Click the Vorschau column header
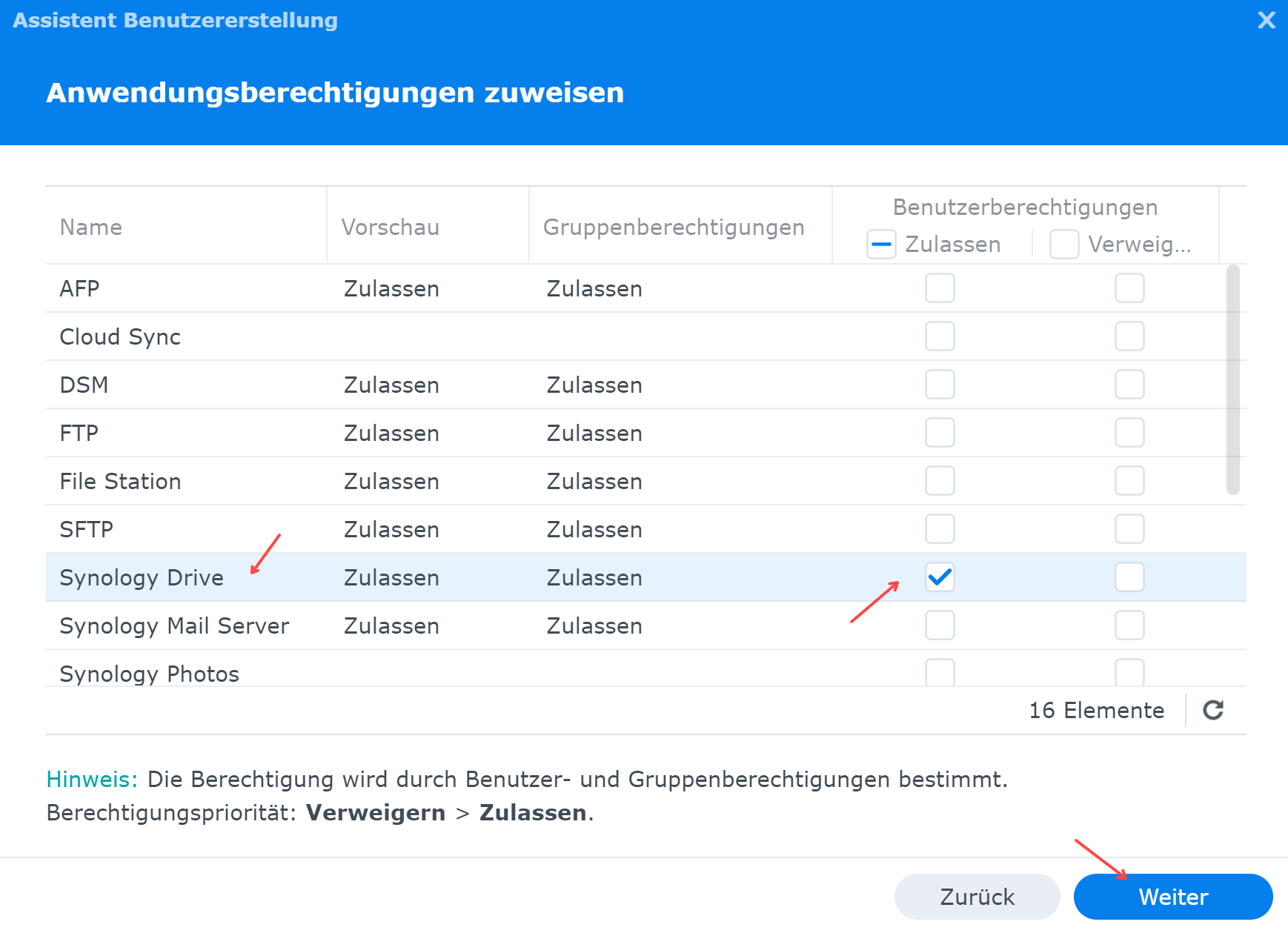This screenshot has width=1288, height=936. pos(391,227)
